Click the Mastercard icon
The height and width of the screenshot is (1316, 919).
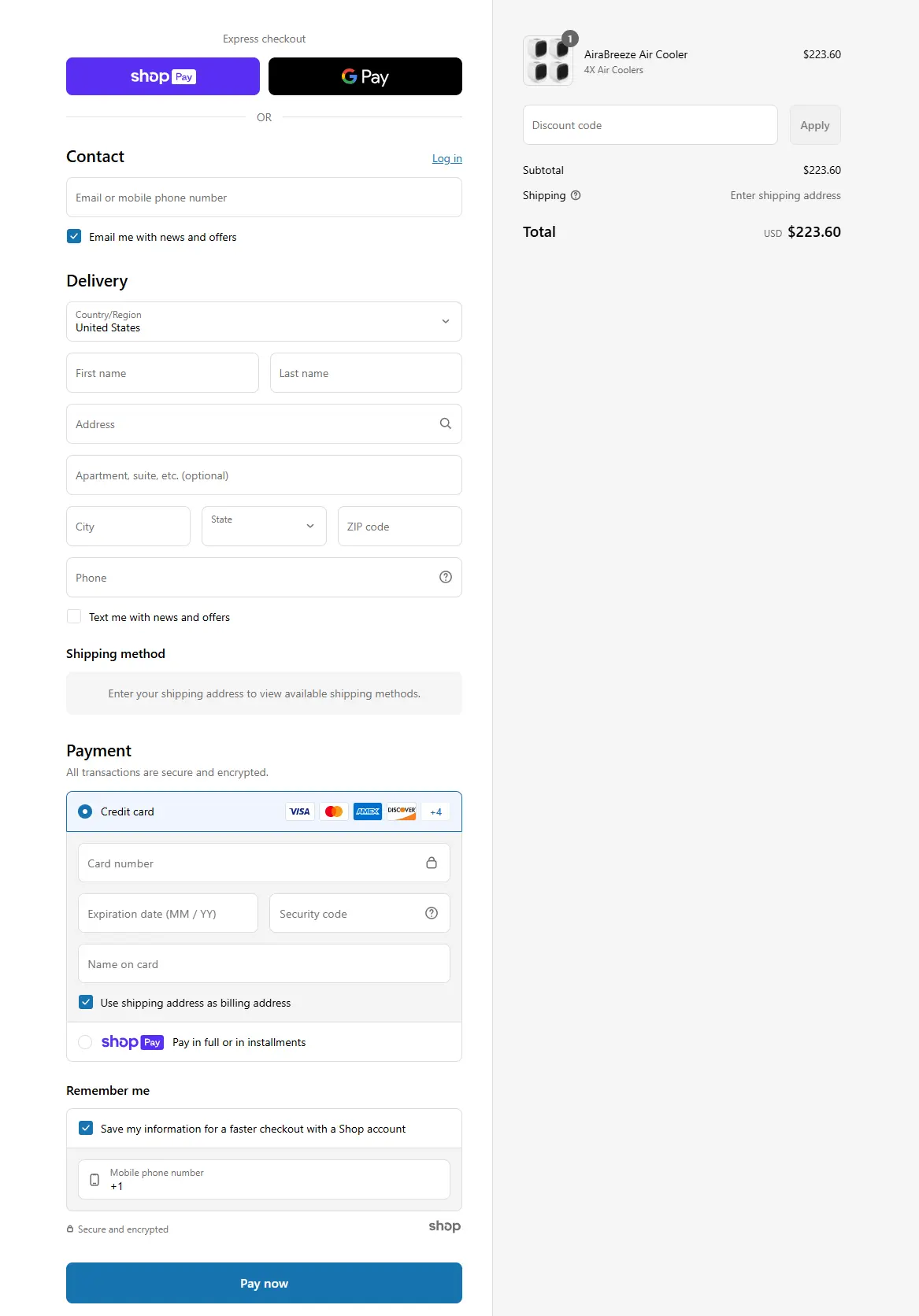pos(334,811)
